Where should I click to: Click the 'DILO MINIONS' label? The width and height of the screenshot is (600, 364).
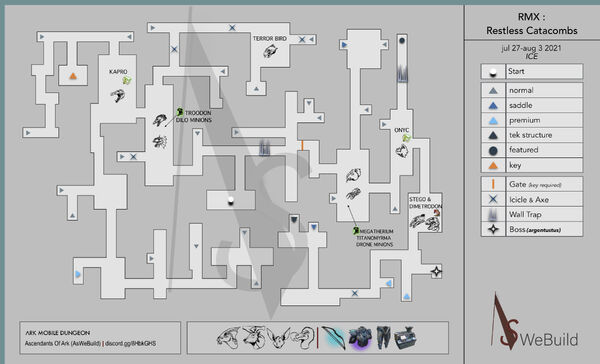coord(194,120)
